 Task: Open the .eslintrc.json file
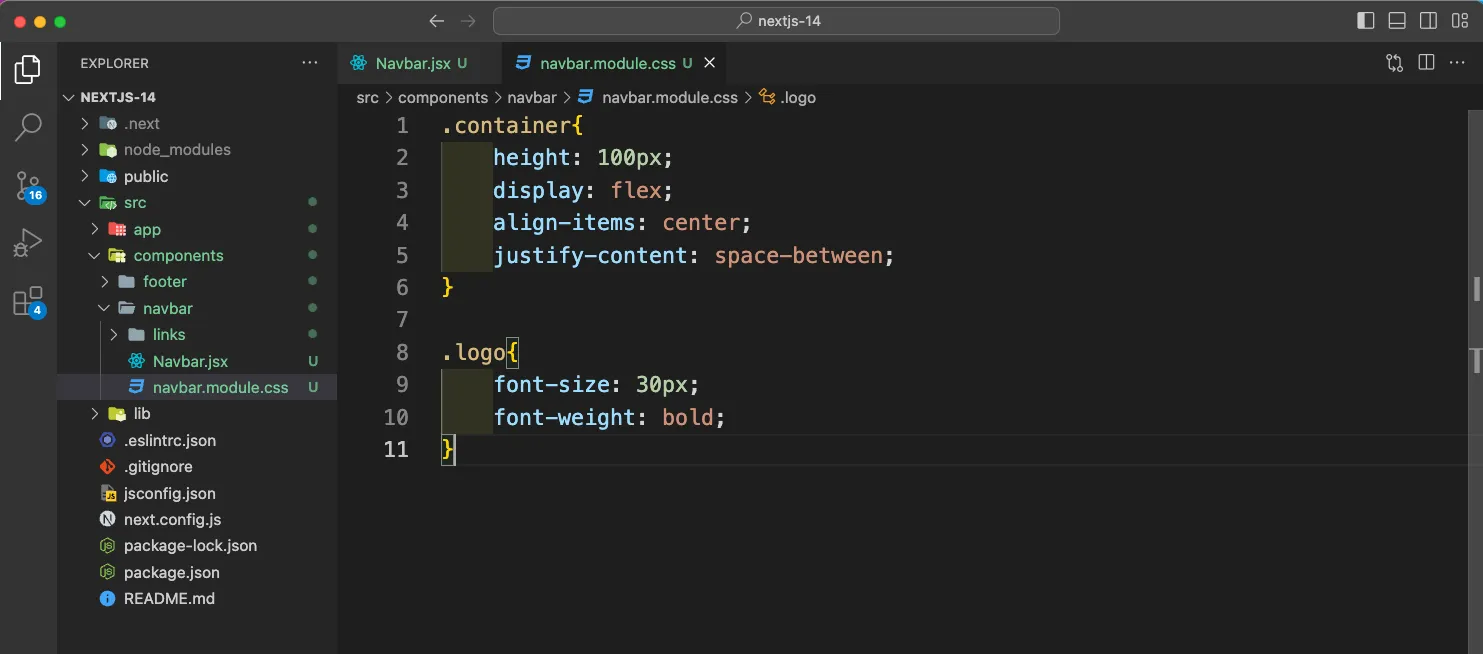click(197, 440)
